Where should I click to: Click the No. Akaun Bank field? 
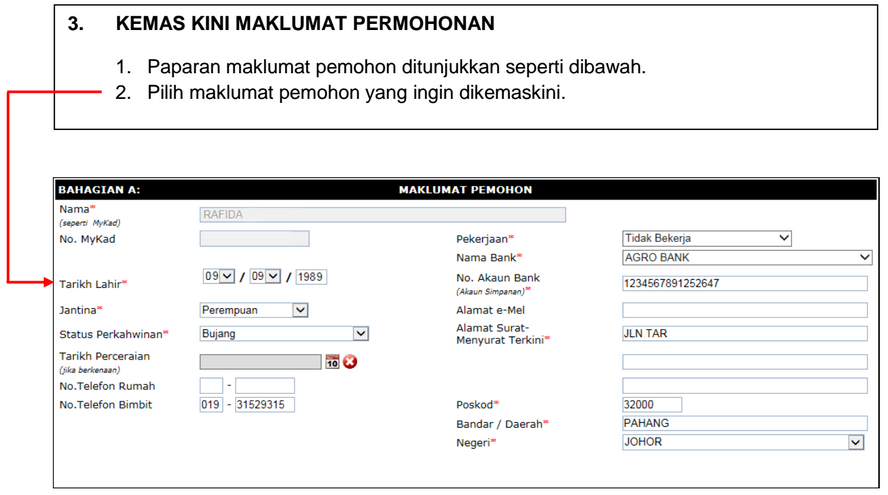pyautogui.click(x=745, y=283)
